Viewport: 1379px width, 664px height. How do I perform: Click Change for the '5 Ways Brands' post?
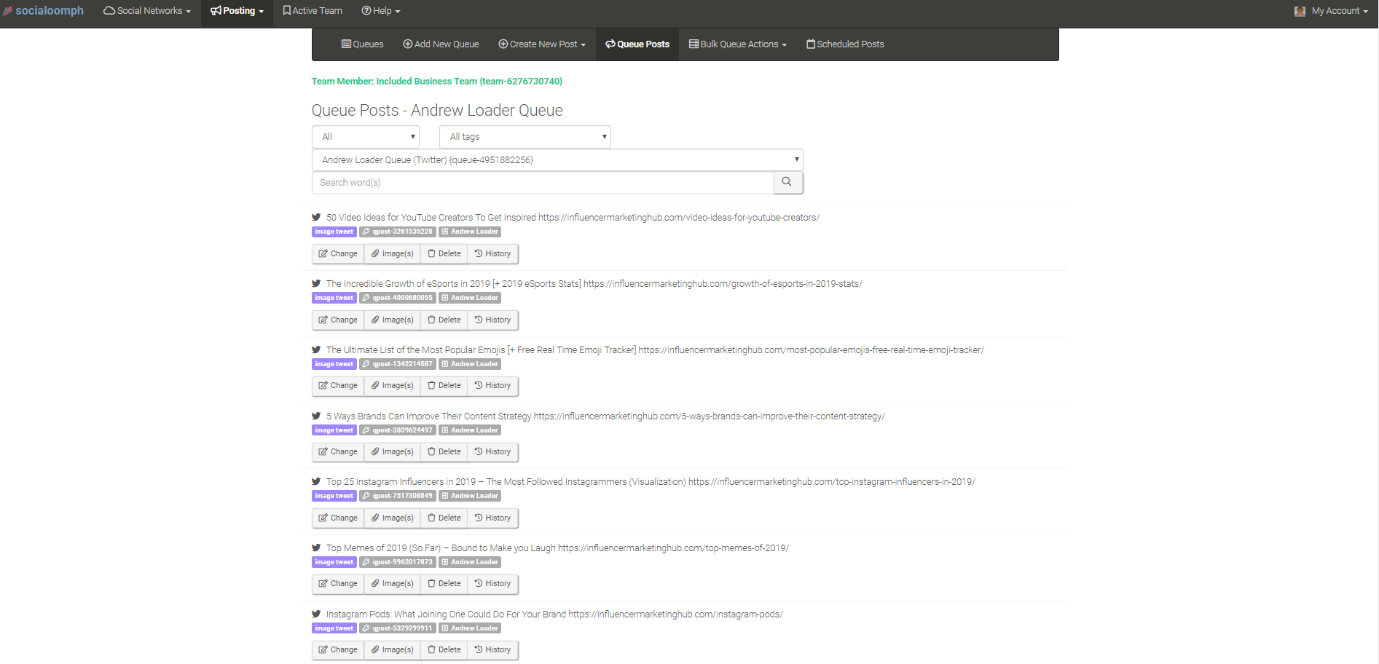(x=338, y=452)
